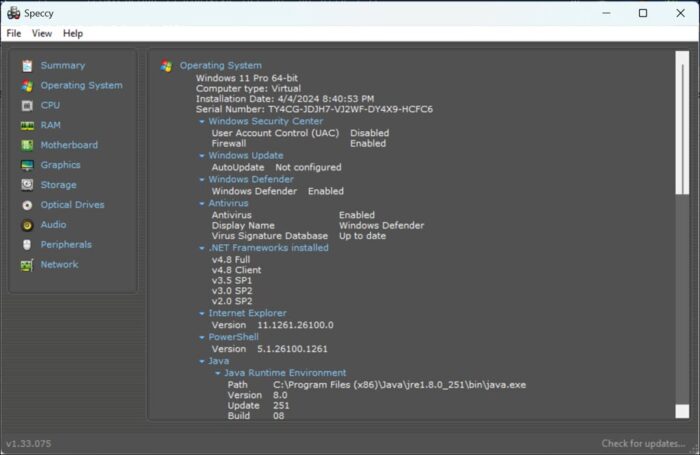The image size is (700, 455).
Task: Click the Internet Explorer version 11.1261.26100.0
Action: 295,325
